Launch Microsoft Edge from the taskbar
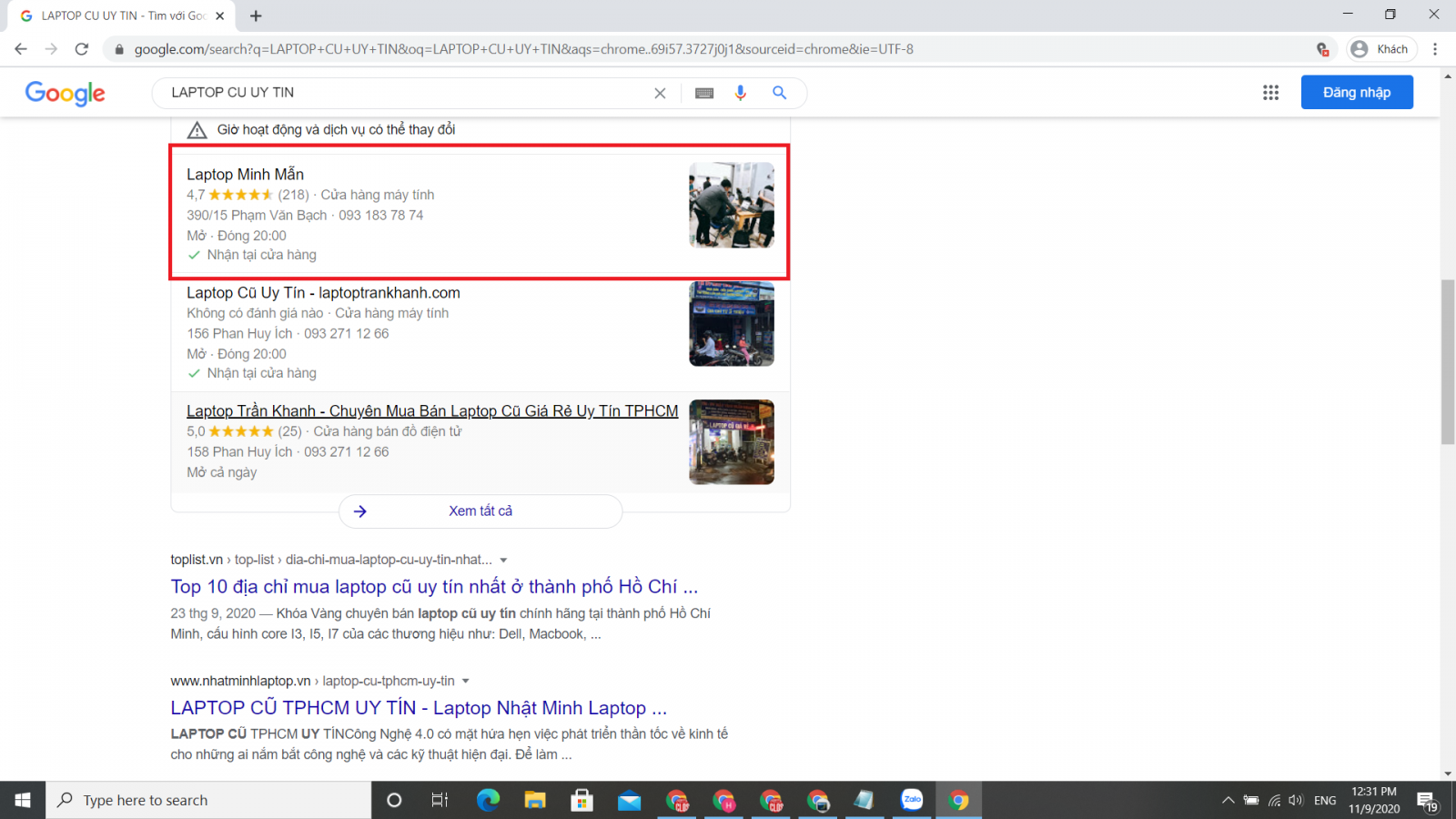 point(488,800)
